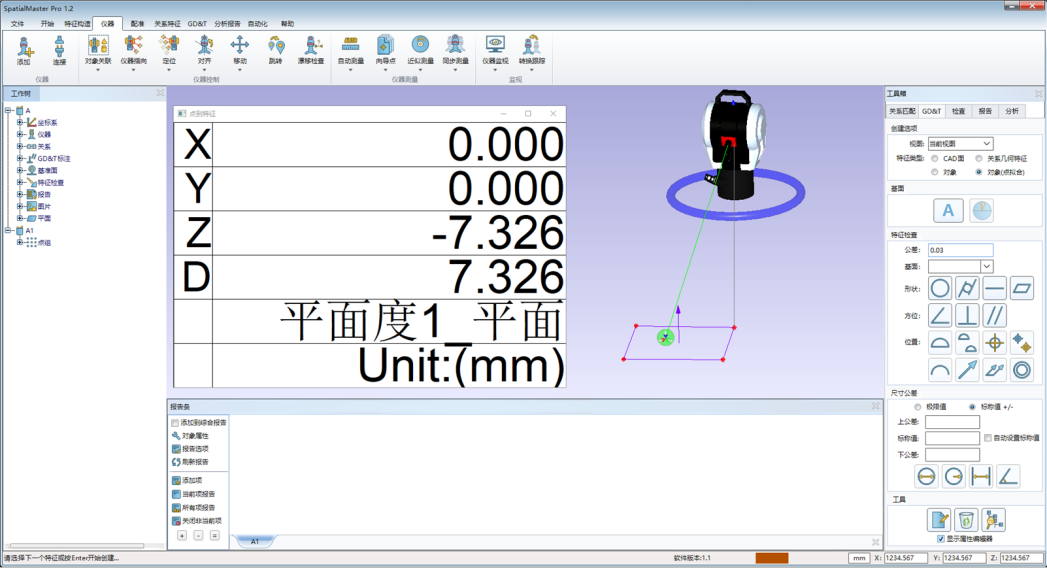Click the 添加 instrument icon in ribbon
Image resolution: width=1047 pixels, height=568 pixels.
[24, 49]
